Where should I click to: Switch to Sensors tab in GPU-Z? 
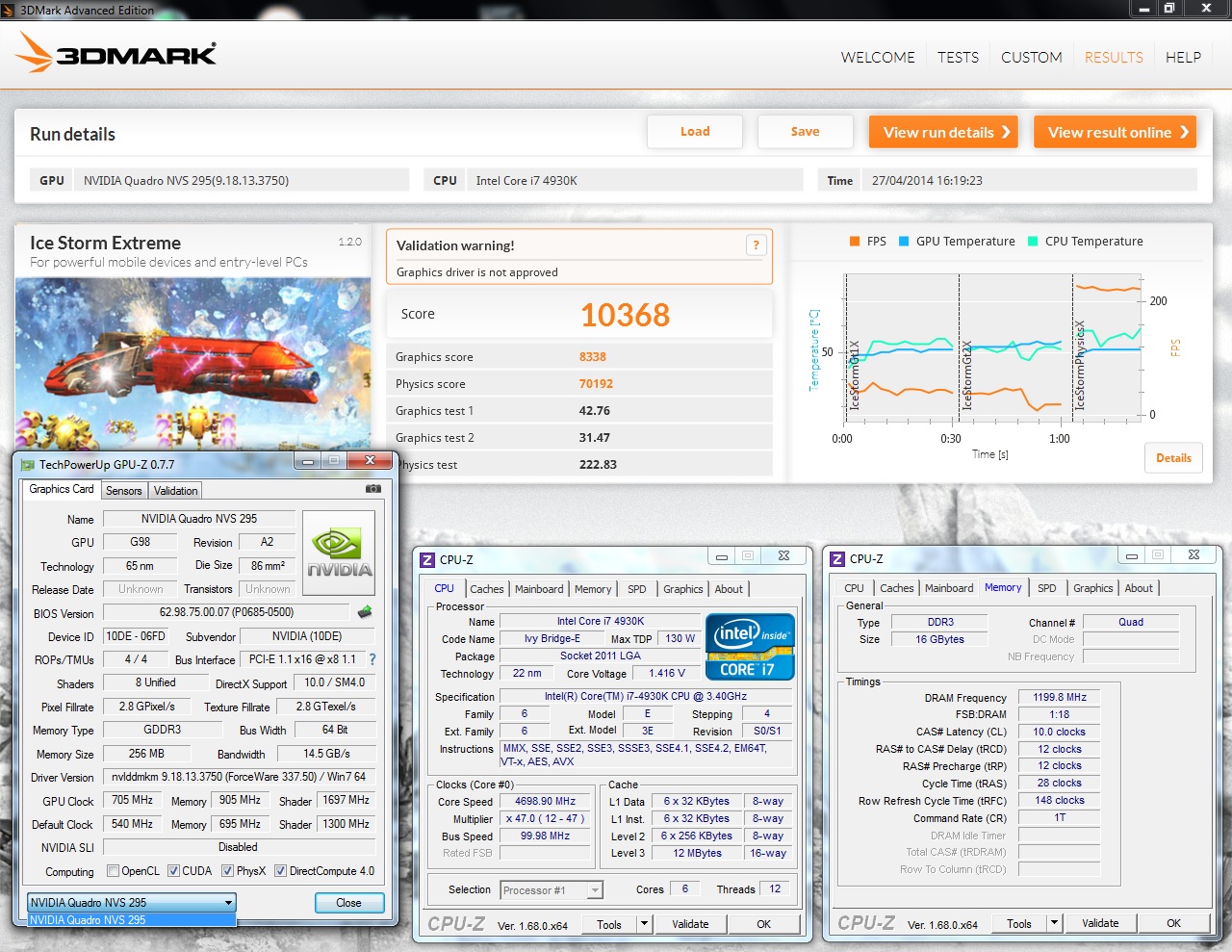click(124, 491)
